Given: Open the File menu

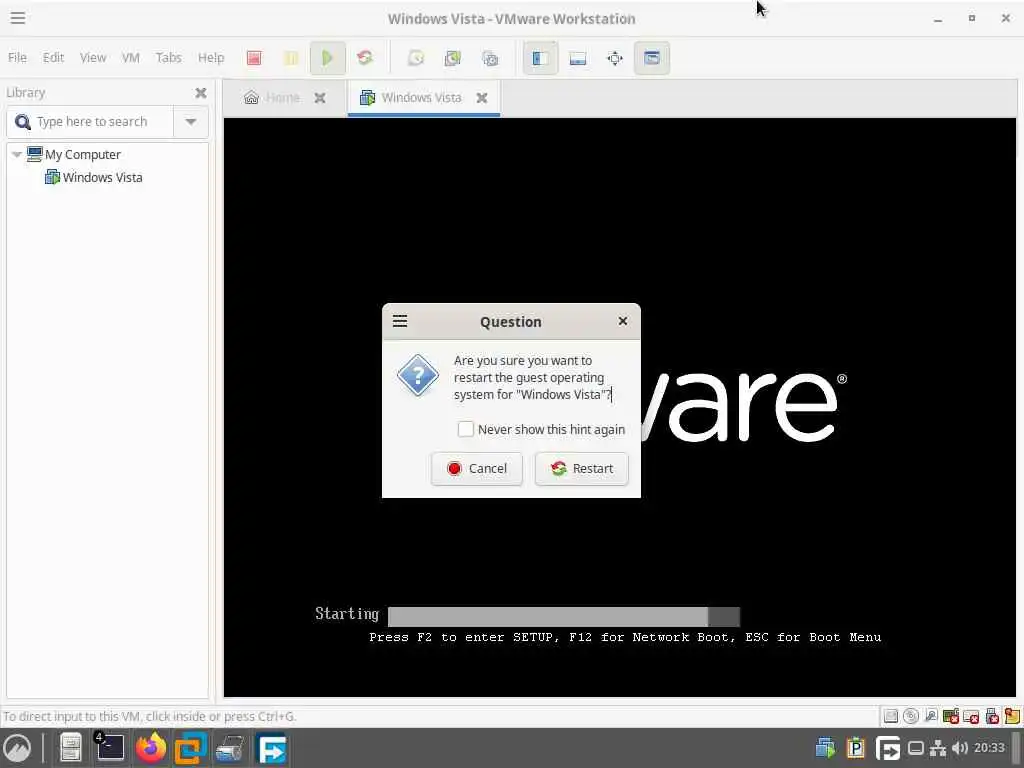Looking at the screenshot, I should click(17, 57).
